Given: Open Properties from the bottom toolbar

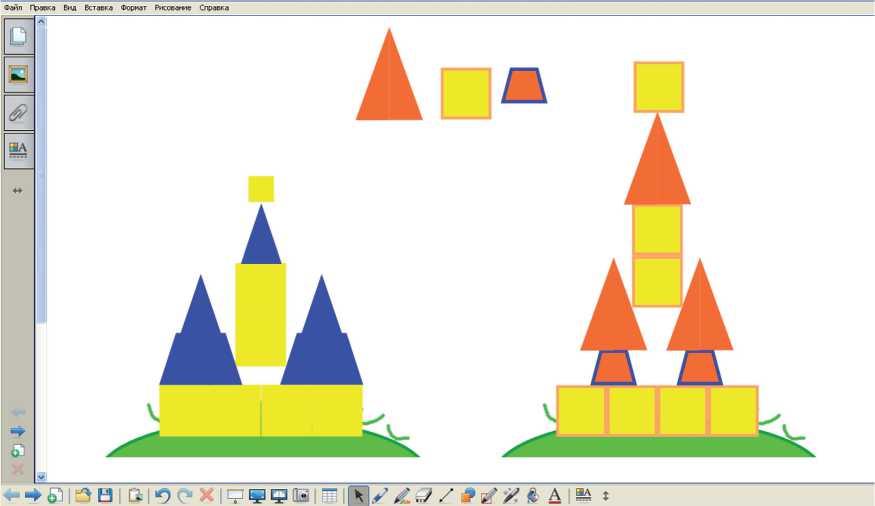Looking at the screenshot, I should pos(583,495).
